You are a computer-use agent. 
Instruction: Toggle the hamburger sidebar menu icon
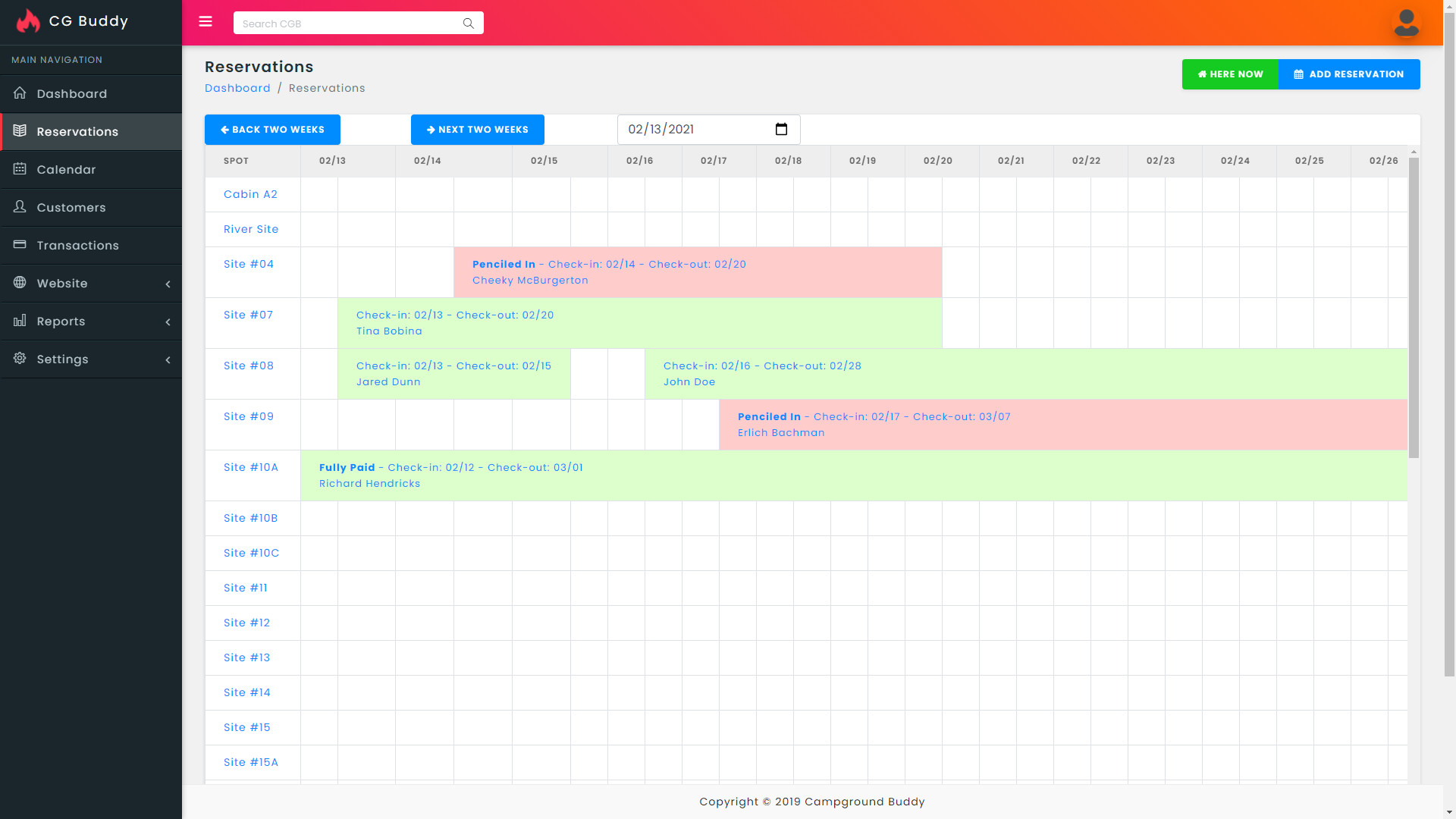[206, 22]
